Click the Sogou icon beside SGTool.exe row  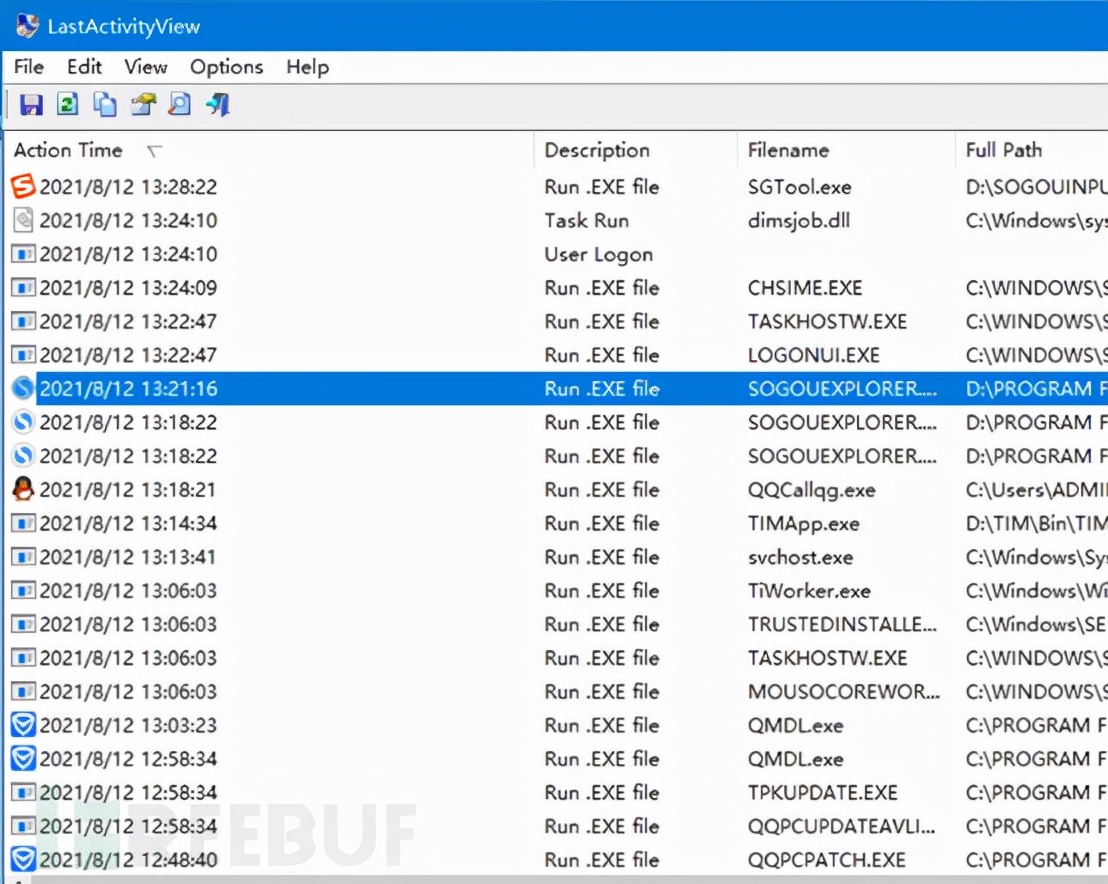pos(23,187)
